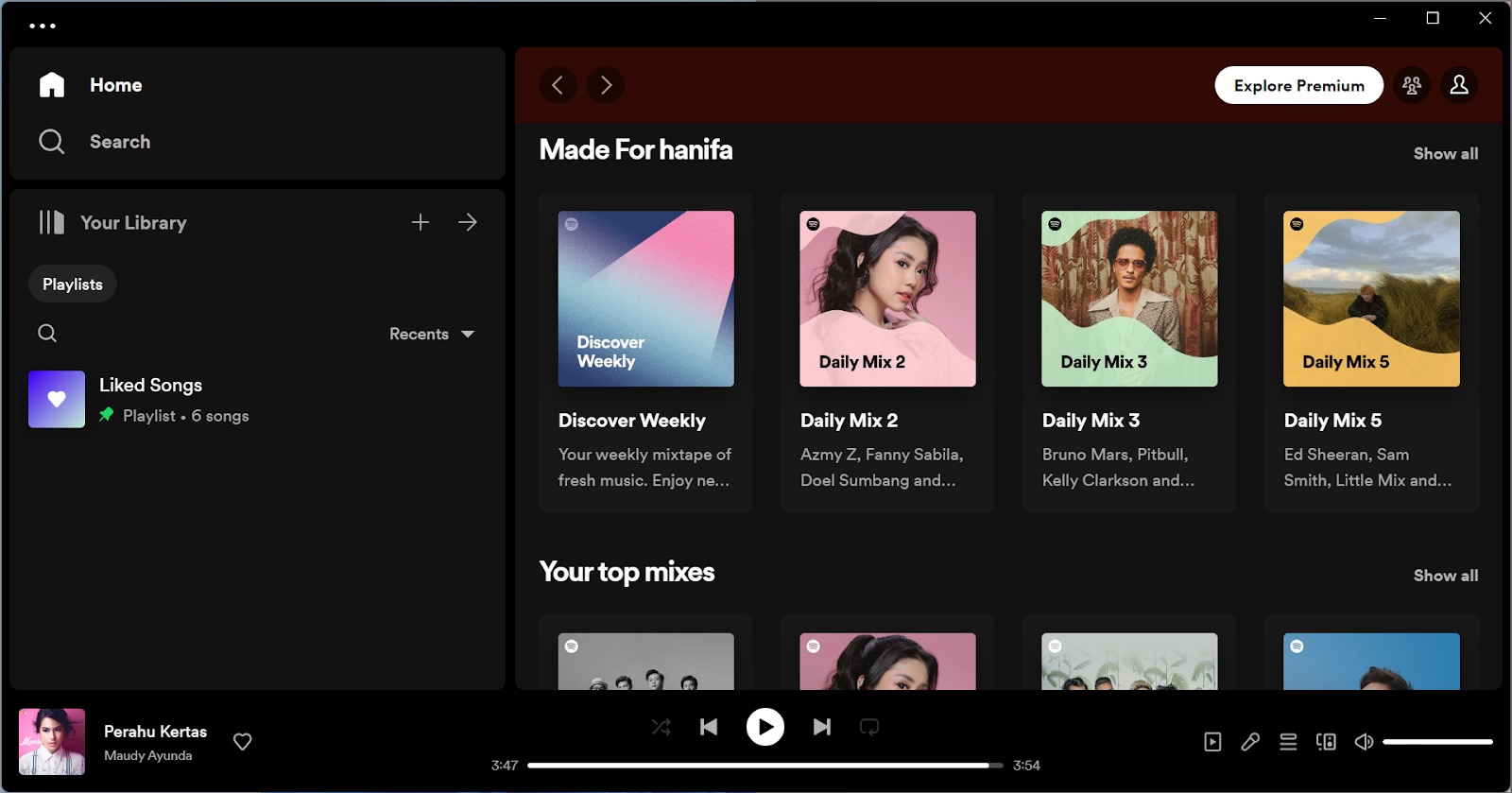This screenshot has width=1512, height=793.
Task: Click the Home icon in sidebar
Action: [52, 85]
